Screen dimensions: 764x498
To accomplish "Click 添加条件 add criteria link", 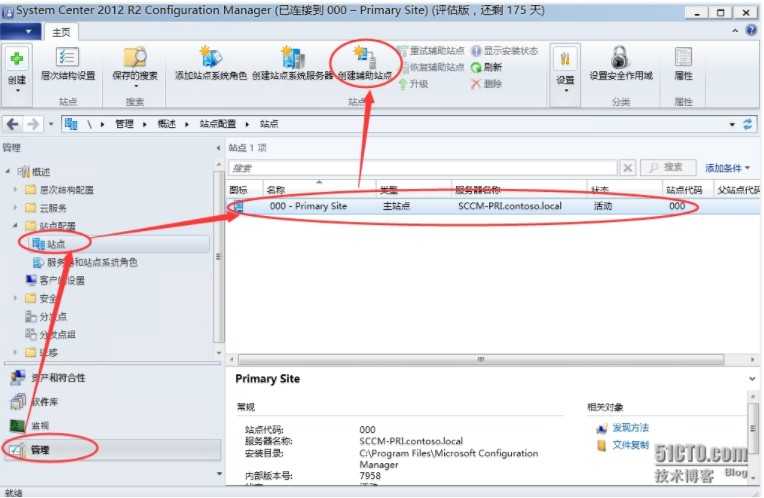I will (727, 168).
